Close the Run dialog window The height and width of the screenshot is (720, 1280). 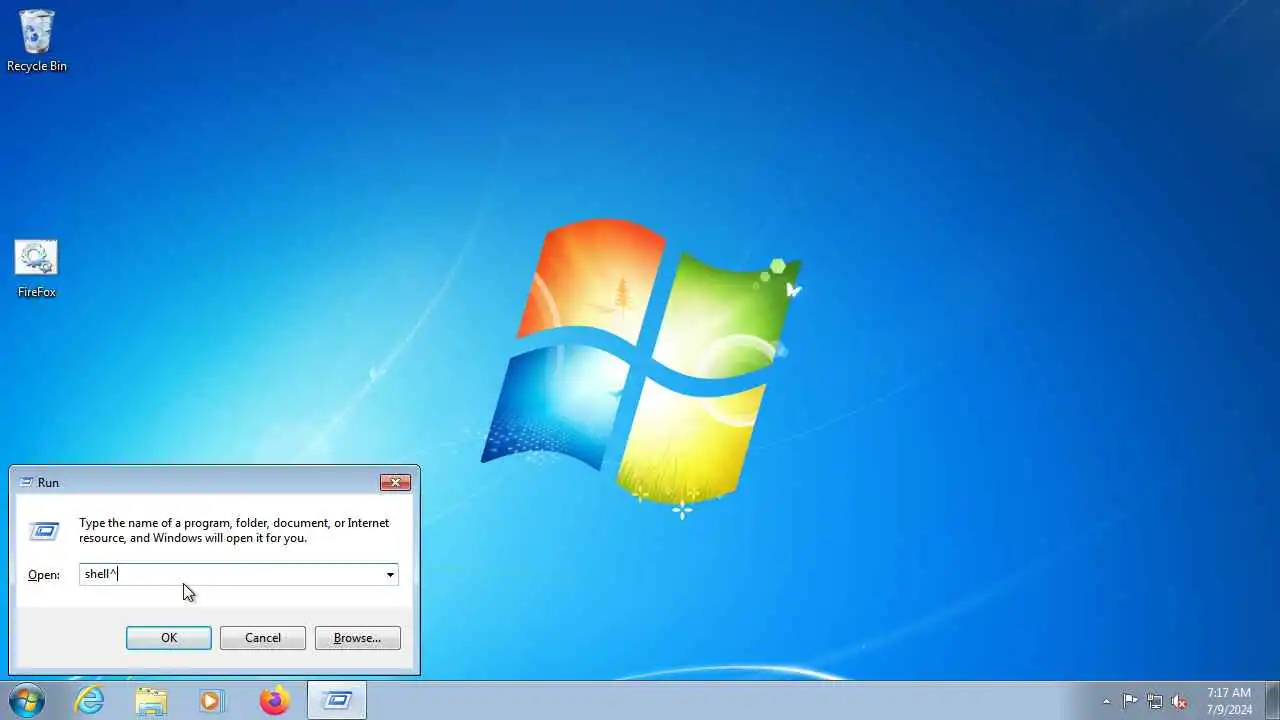tap(396, 482)
